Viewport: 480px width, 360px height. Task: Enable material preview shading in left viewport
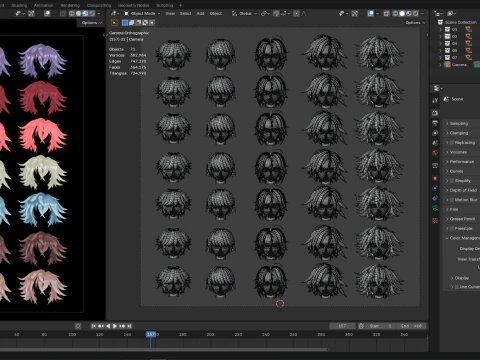85,14
